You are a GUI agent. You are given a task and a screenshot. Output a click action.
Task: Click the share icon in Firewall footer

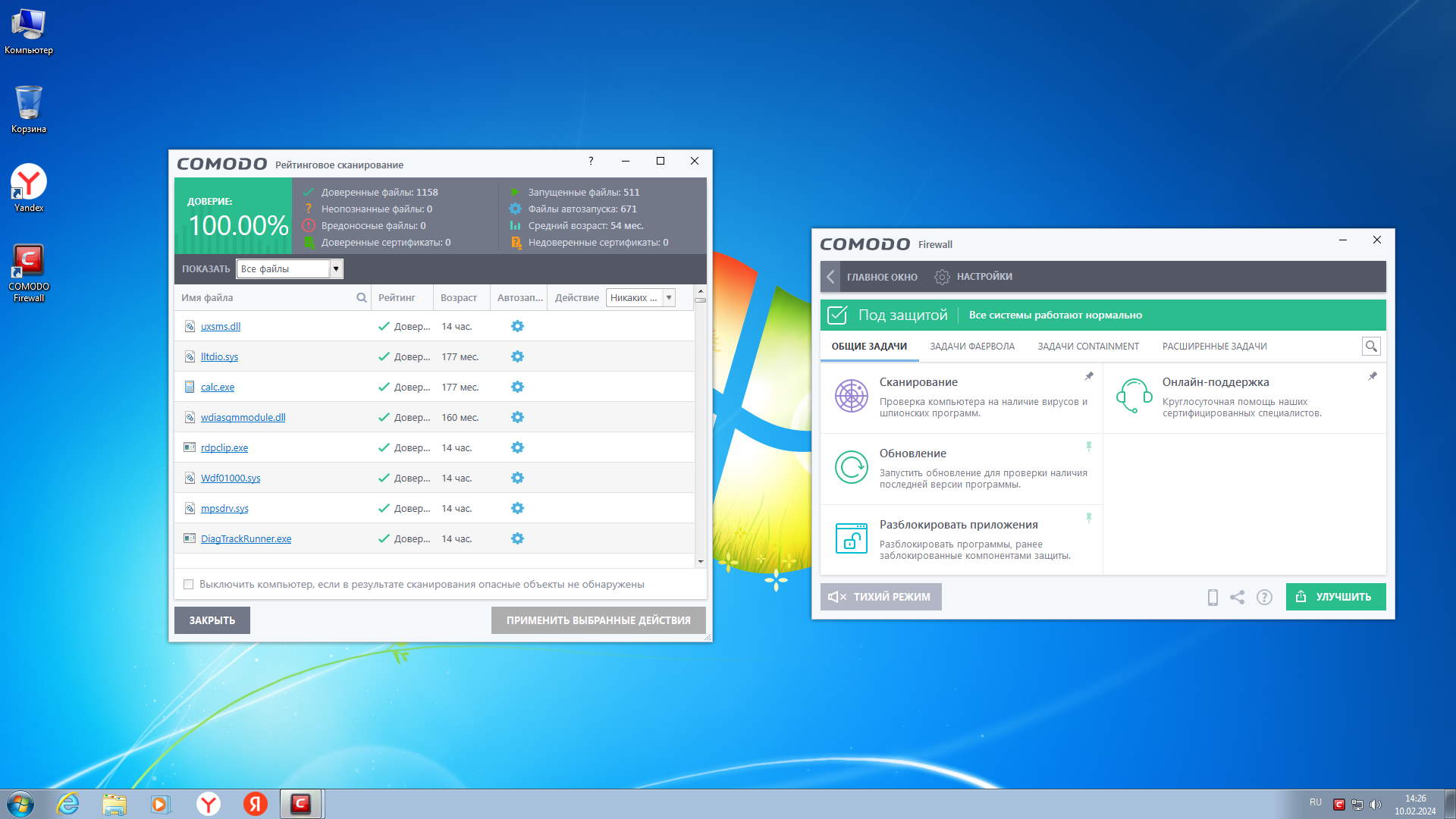[1237, 598]
